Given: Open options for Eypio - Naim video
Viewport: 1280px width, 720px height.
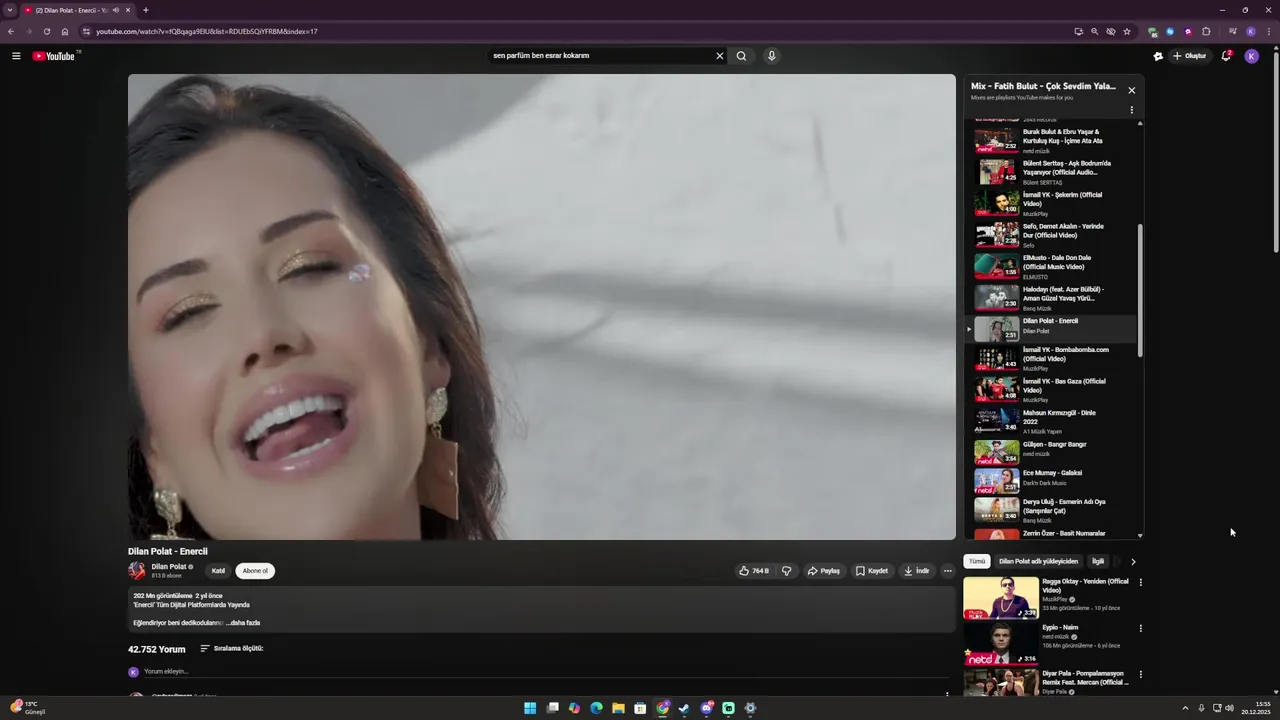Looking at the screenshot, I should pyautogui.click(x=1141, y=628).
